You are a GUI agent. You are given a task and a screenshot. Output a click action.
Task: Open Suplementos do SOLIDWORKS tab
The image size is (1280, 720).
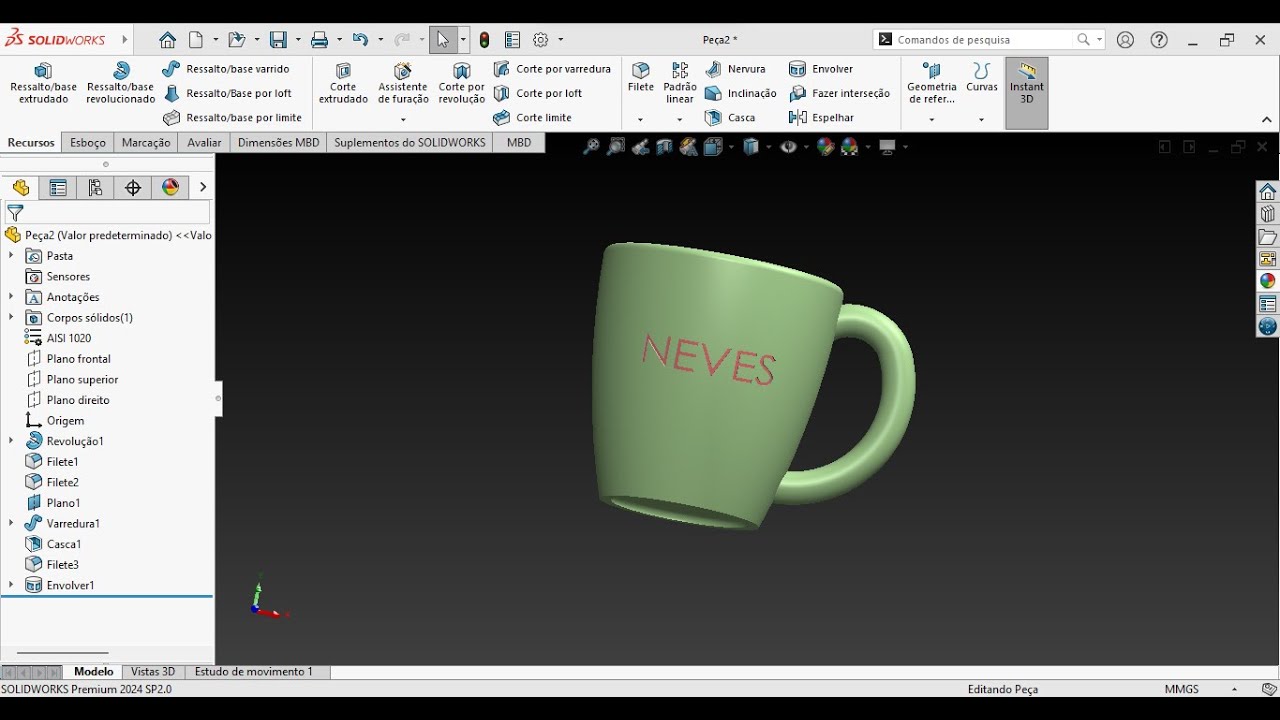[x=410, y=143]
